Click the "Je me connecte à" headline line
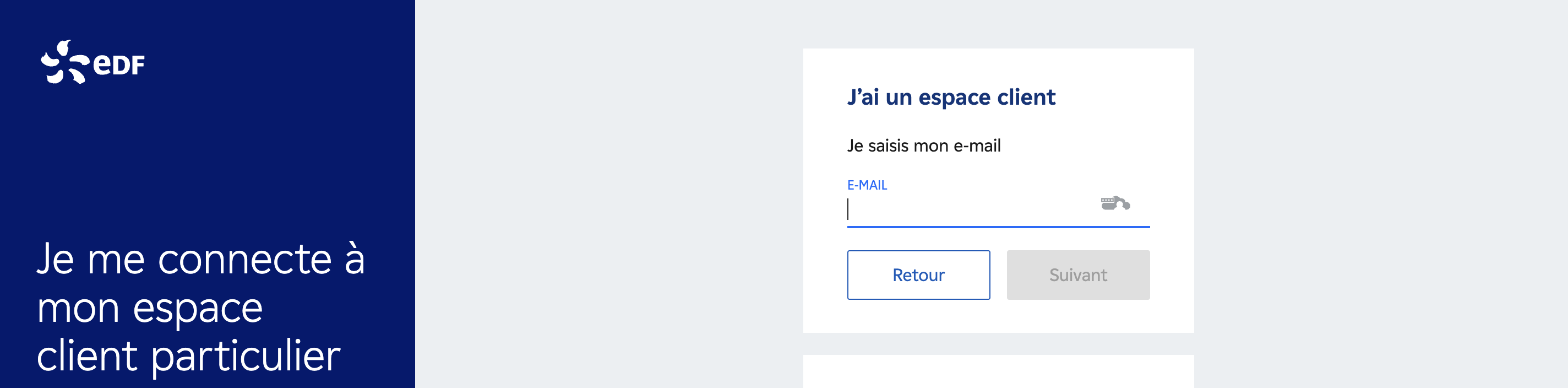This screenshot has width=1568, height=388. (x=201, y=260)
